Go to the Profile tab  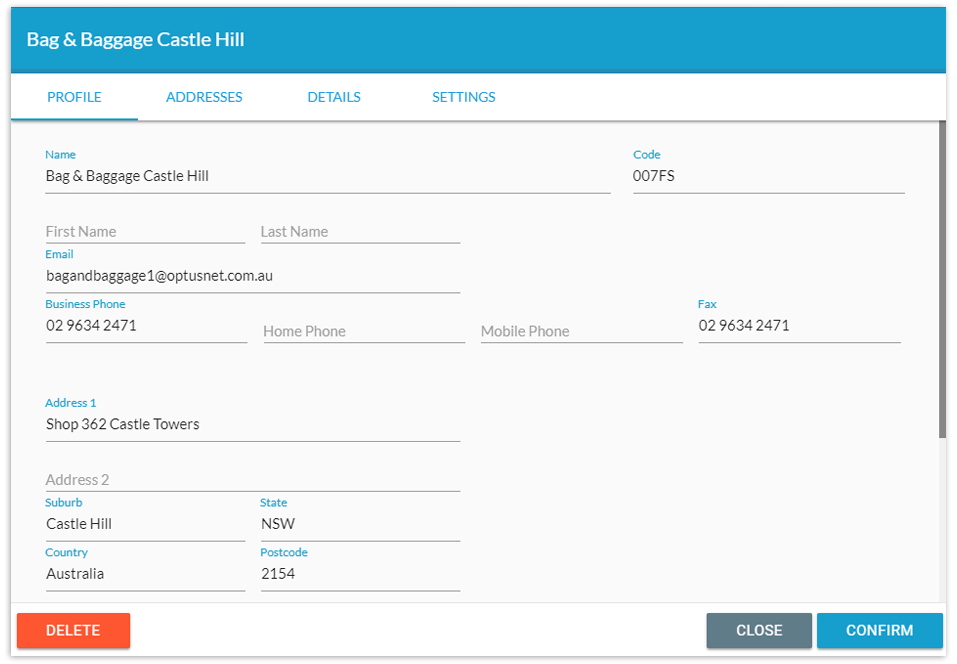coord(74,97)
